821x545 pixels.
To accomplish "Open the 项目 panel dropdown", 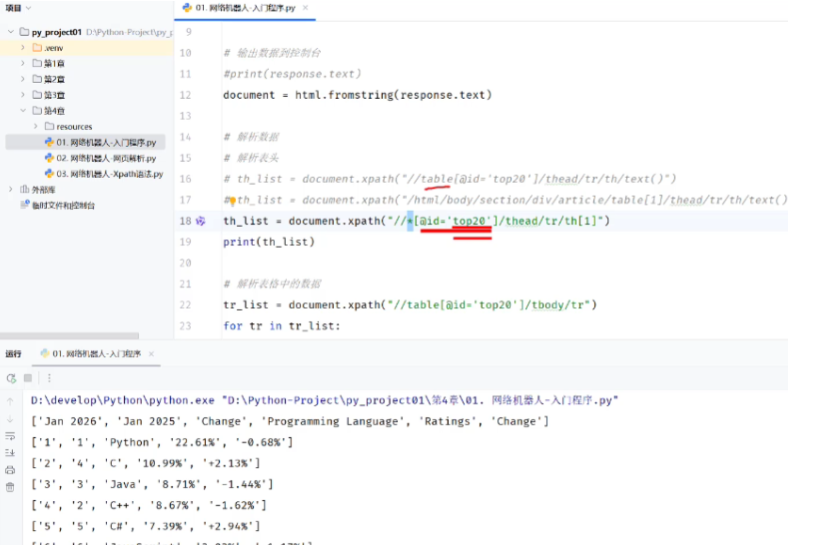I will [29, 8].
